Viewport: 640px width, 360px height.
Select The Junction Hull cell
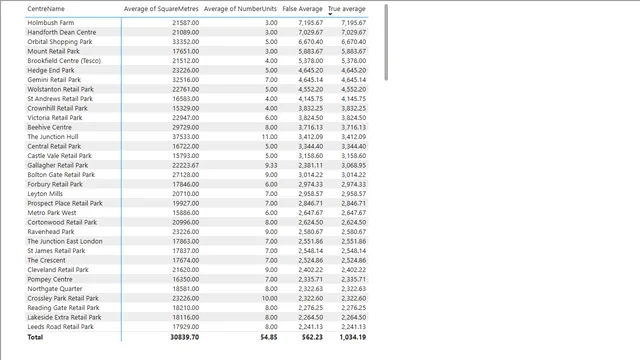point(53,137)
